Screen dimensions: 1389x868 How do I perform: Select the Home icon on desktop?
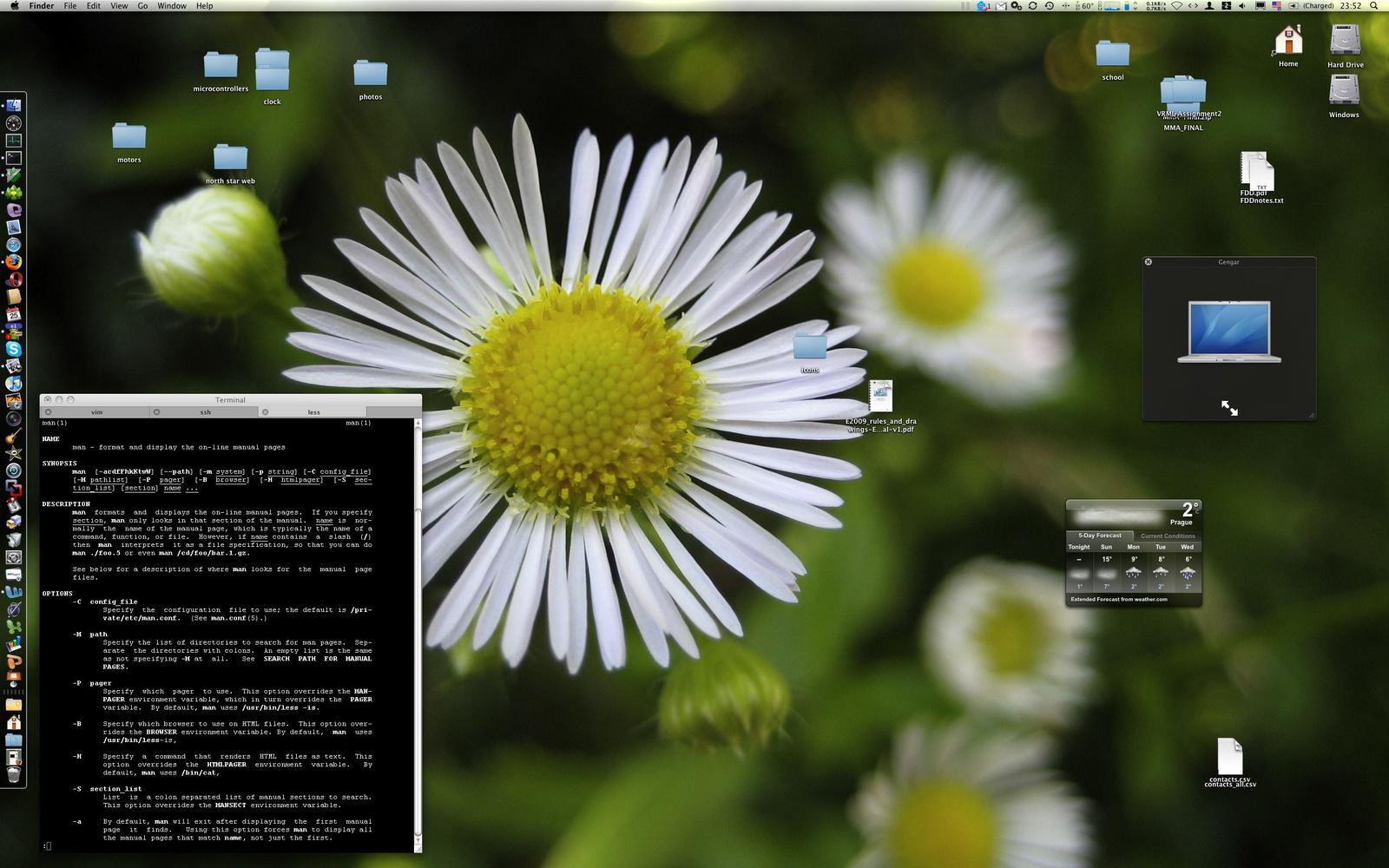click(1288, 47)
